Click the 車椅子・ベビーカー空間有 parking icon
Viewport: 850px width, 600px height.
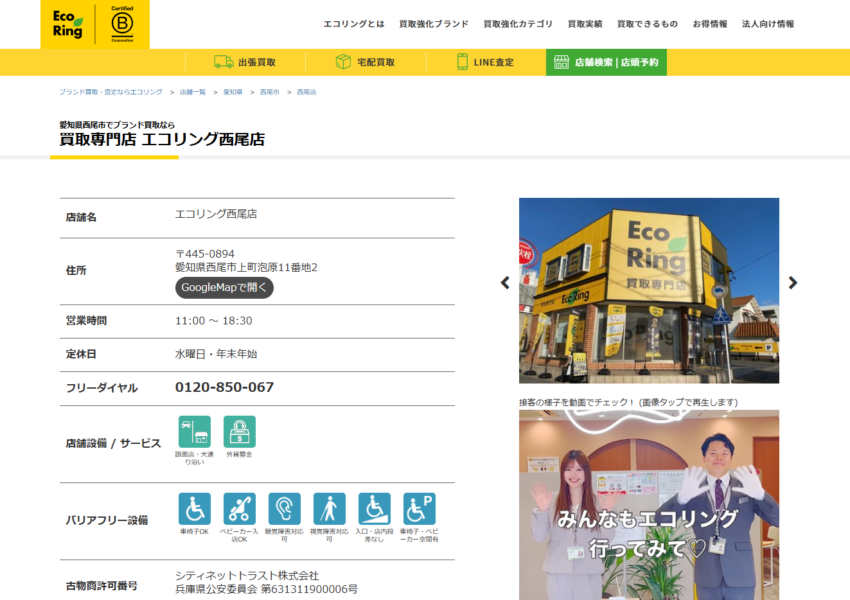[420, 508]
